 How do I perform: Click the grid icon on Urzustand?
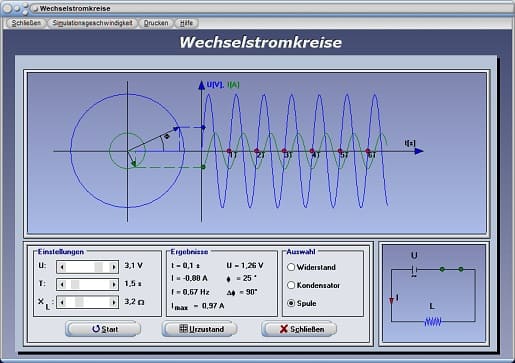[183, 328]
